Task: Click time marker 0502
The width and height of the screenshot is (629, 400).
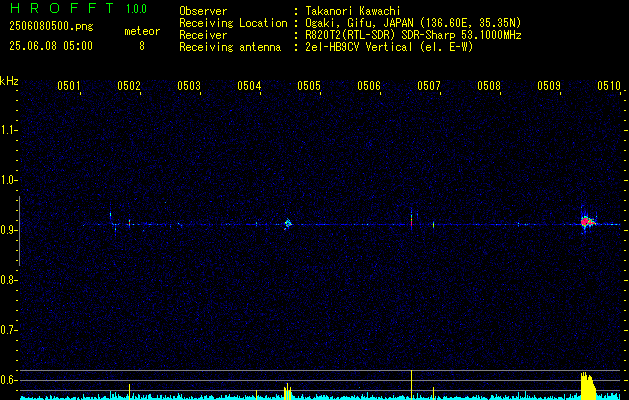Action: tap(129, 85)
